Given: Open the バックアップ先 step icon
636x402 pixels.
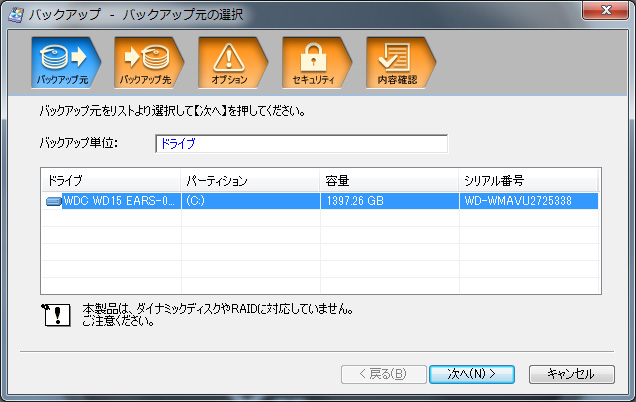Looking at the screenshot, I should click(149, 62).
